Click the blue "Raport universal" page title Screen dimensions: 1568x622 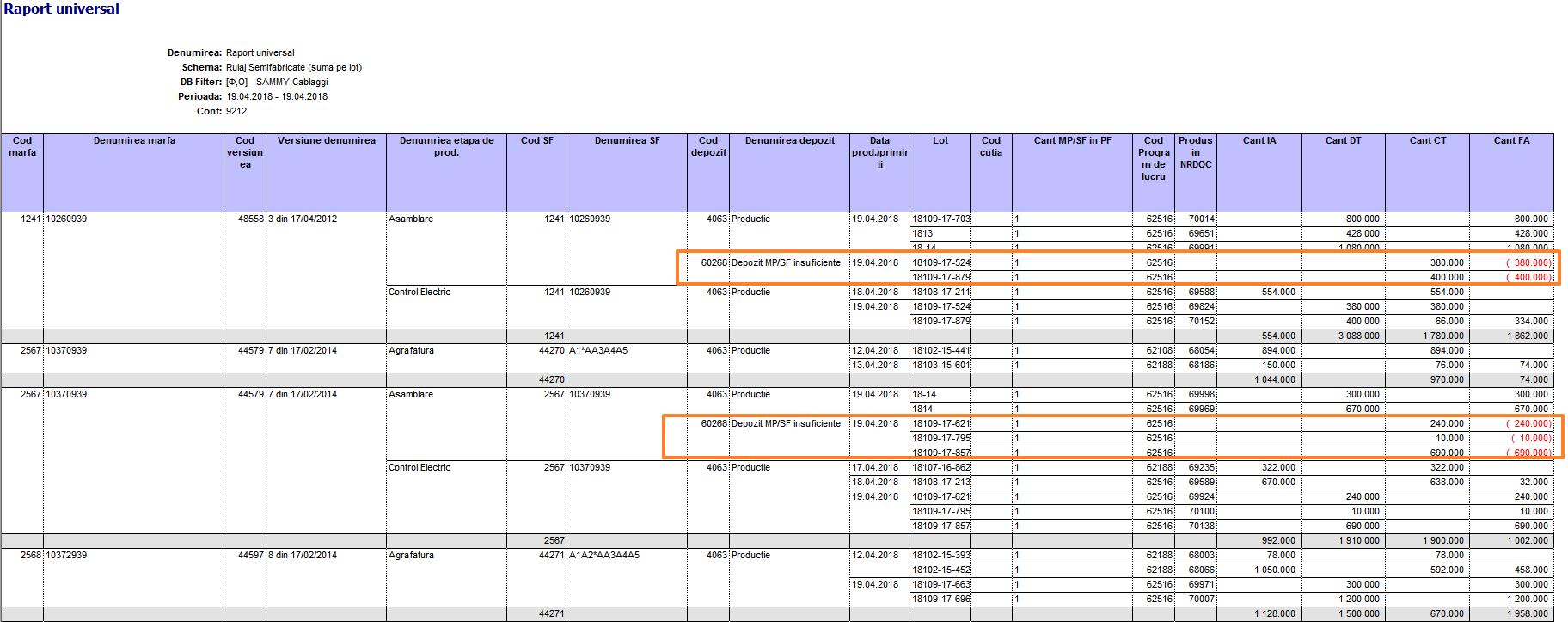point(62,9)
